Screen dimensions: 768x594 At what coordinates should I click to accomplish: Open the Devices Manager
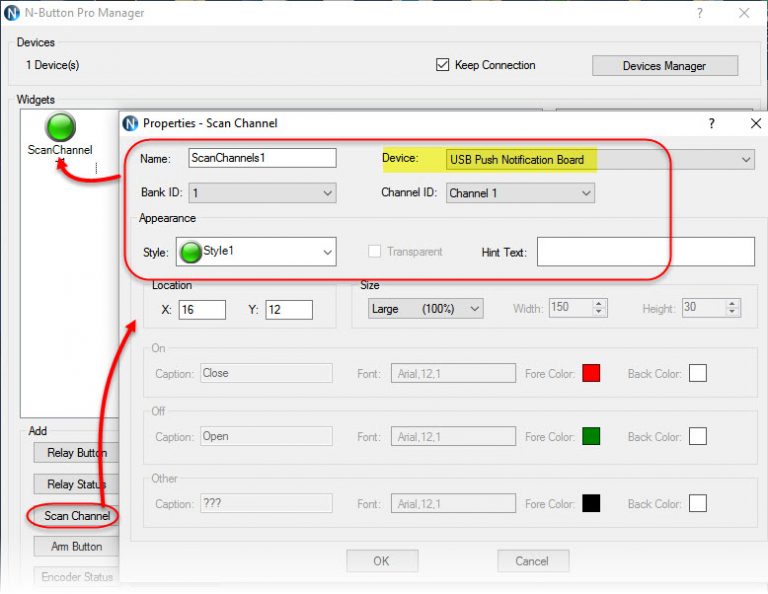664,66
